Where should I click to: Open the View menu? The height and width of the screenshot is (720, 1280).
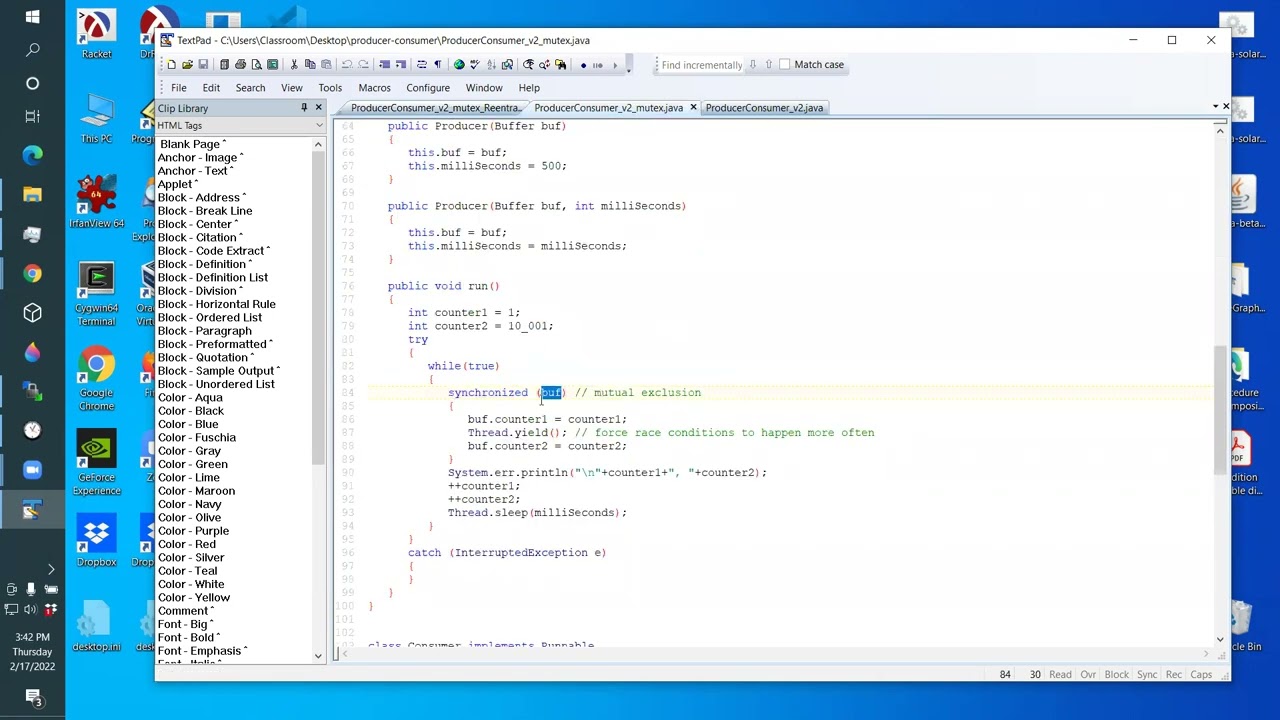[x=291, y=88]
